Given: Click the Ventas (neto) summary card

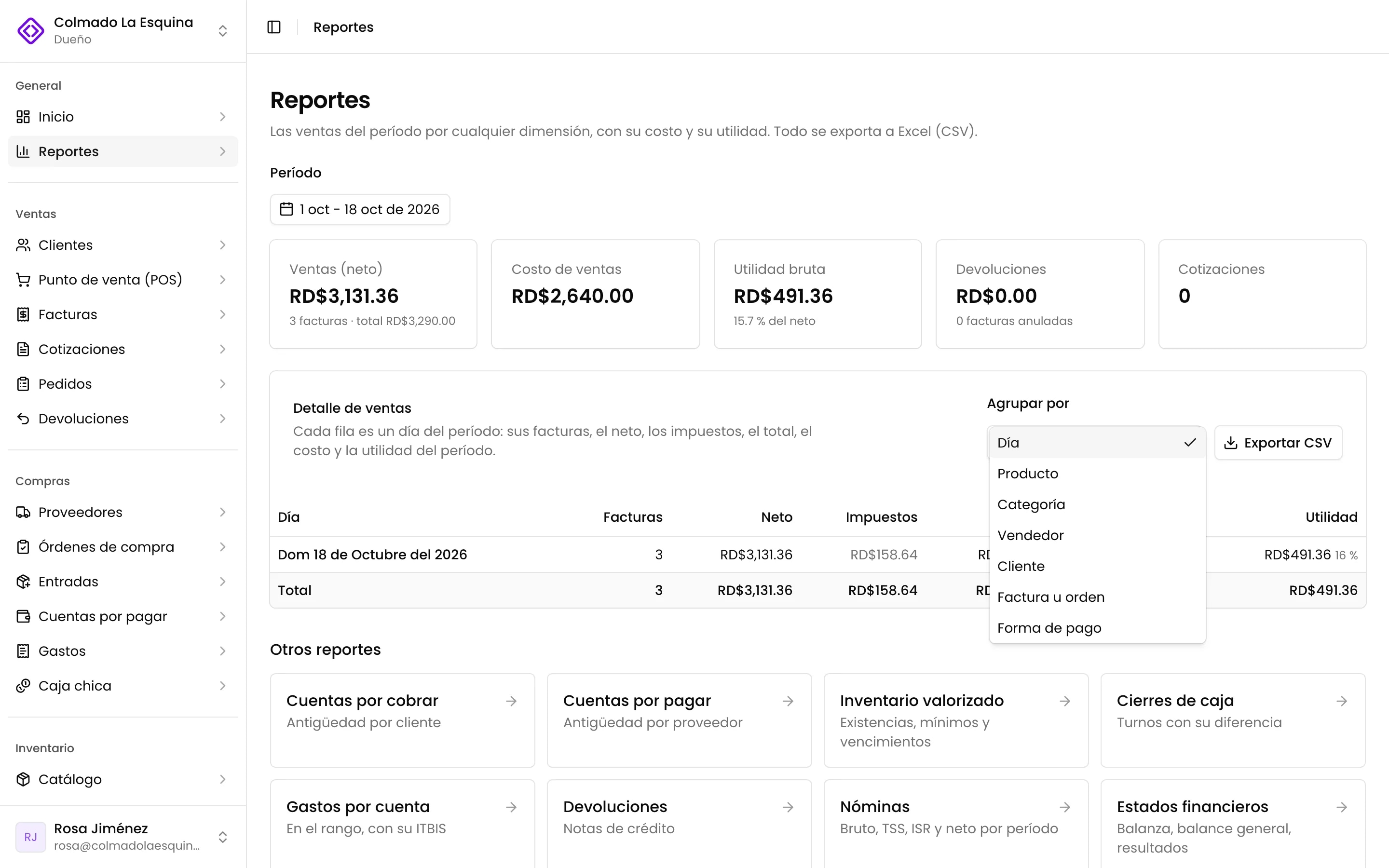Looking at the screenshot, I should [x=373, y=294].
